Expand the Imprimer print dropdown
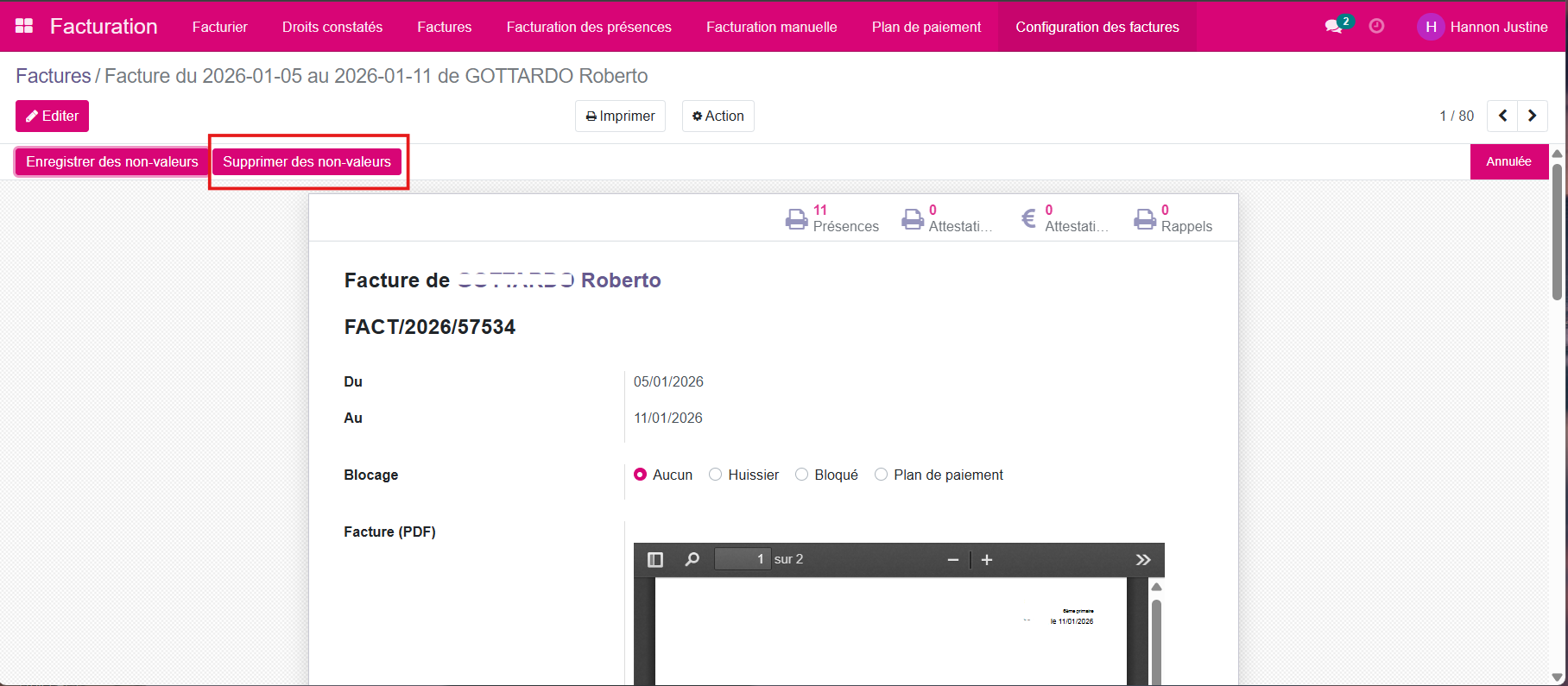 tap(620, 116)
